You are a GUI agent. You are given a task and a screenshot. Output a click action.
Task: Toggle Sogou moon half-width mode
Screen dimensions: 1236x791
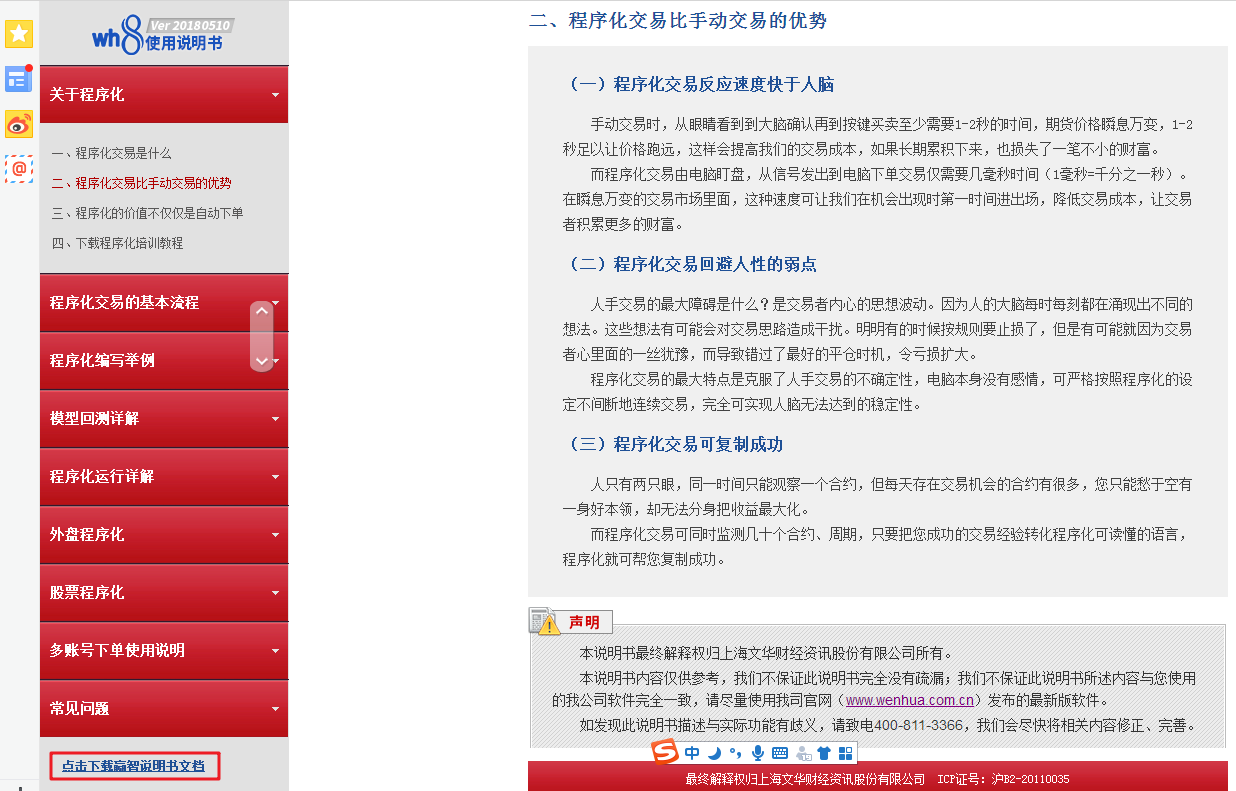tap(716, 753)
